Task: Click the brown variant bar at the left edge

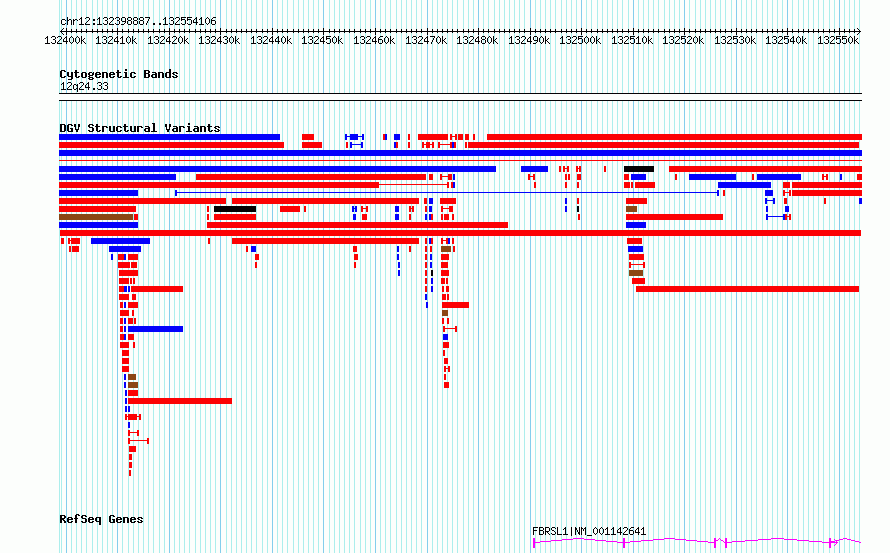Action: (x=96, y=217)
